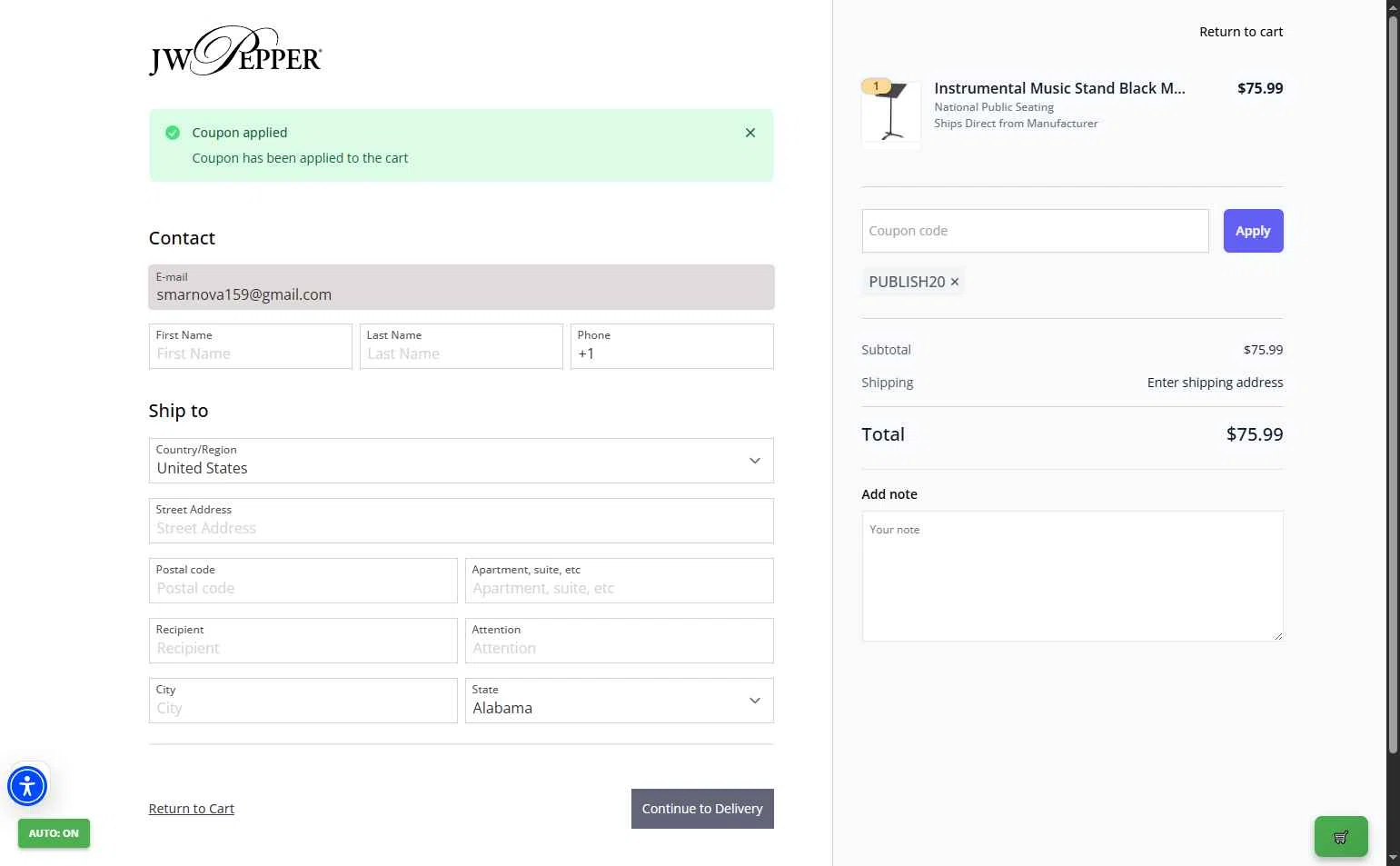
Task: Focus the Coupon code field
Action: pyautogui.click(x=1035, y=231)
